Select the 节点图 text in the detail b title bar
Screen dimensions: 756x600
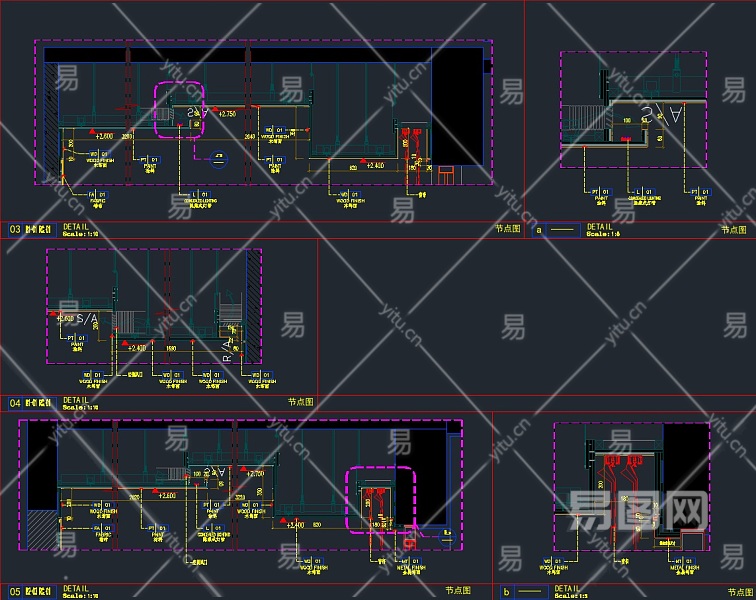coord(740,592)
